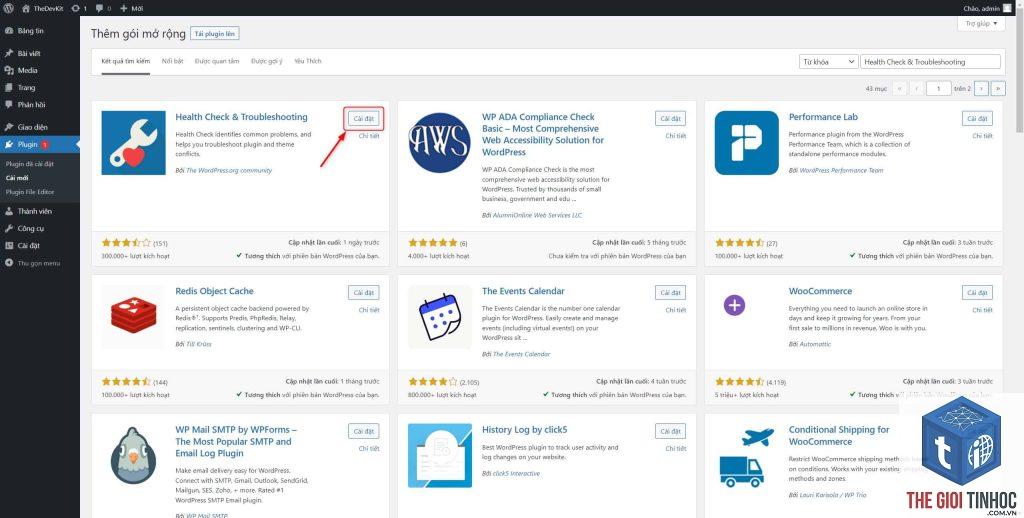Install WooCommerce plugin
The width and height of the screenshot is (1024, 518).
[977, 293]
